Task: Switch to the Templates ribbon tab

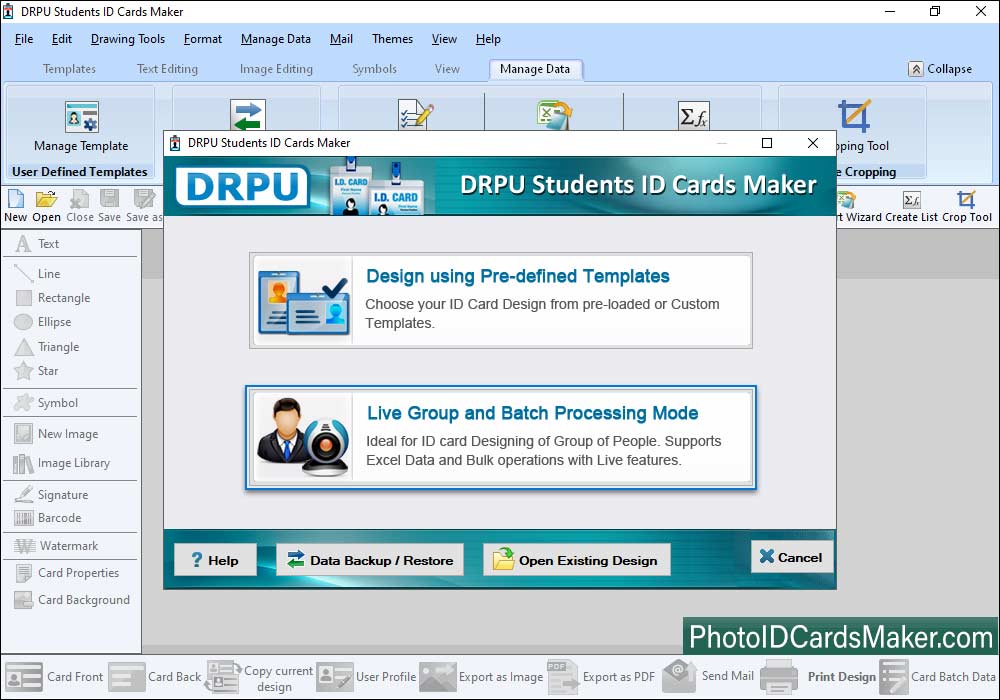Action: [70, 69]
